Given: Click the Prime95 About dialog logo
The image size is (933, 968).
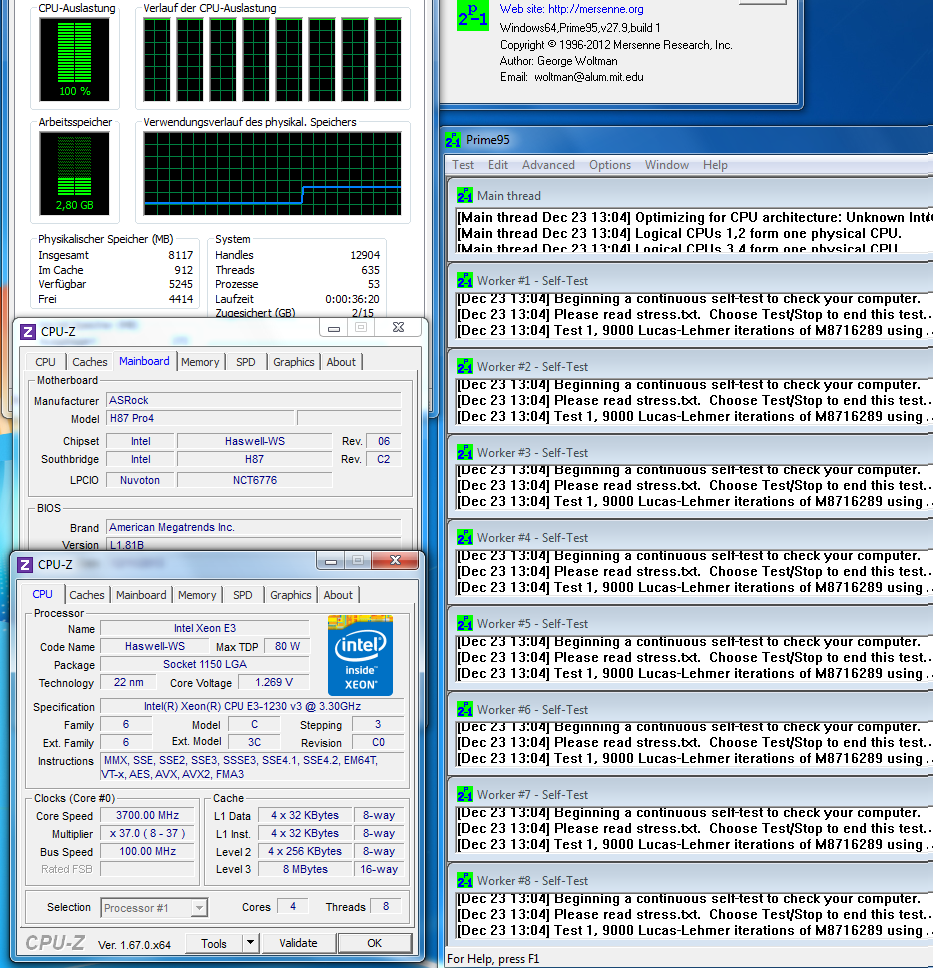Looking at the screenshot, I should (472, 15).
